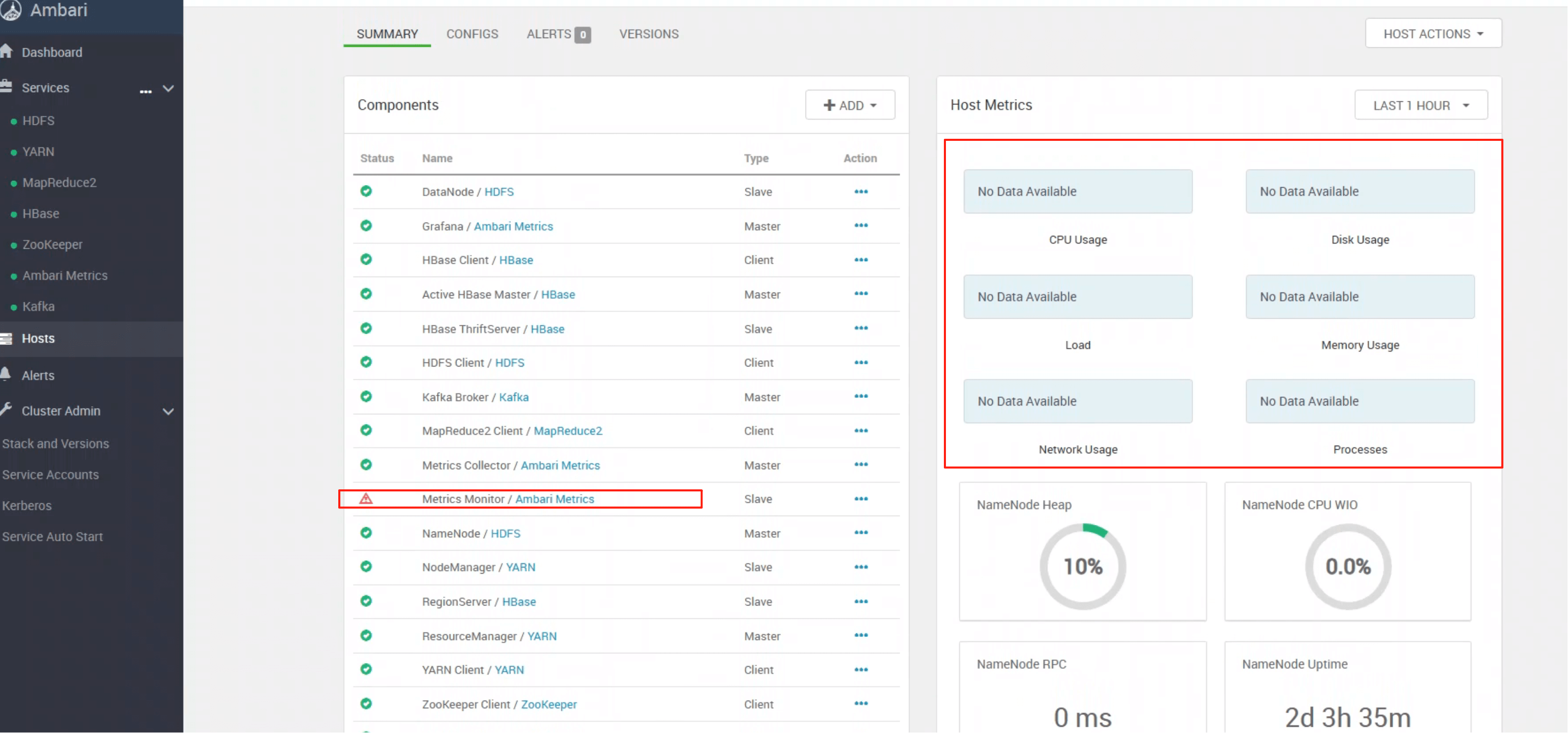Open HBase Client action ellipsis menu
This screenshot has height=733, width=1568.
pos(861,260)
